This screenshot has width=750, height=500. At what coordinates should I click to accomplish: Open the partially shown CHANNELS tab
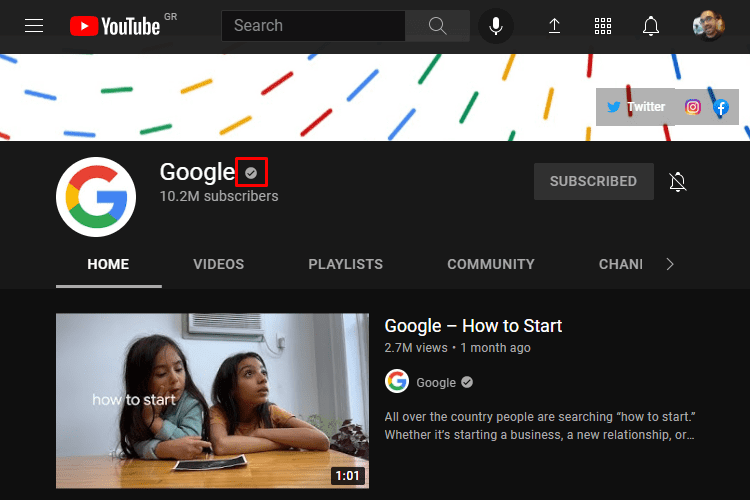(x=621, y=264)
